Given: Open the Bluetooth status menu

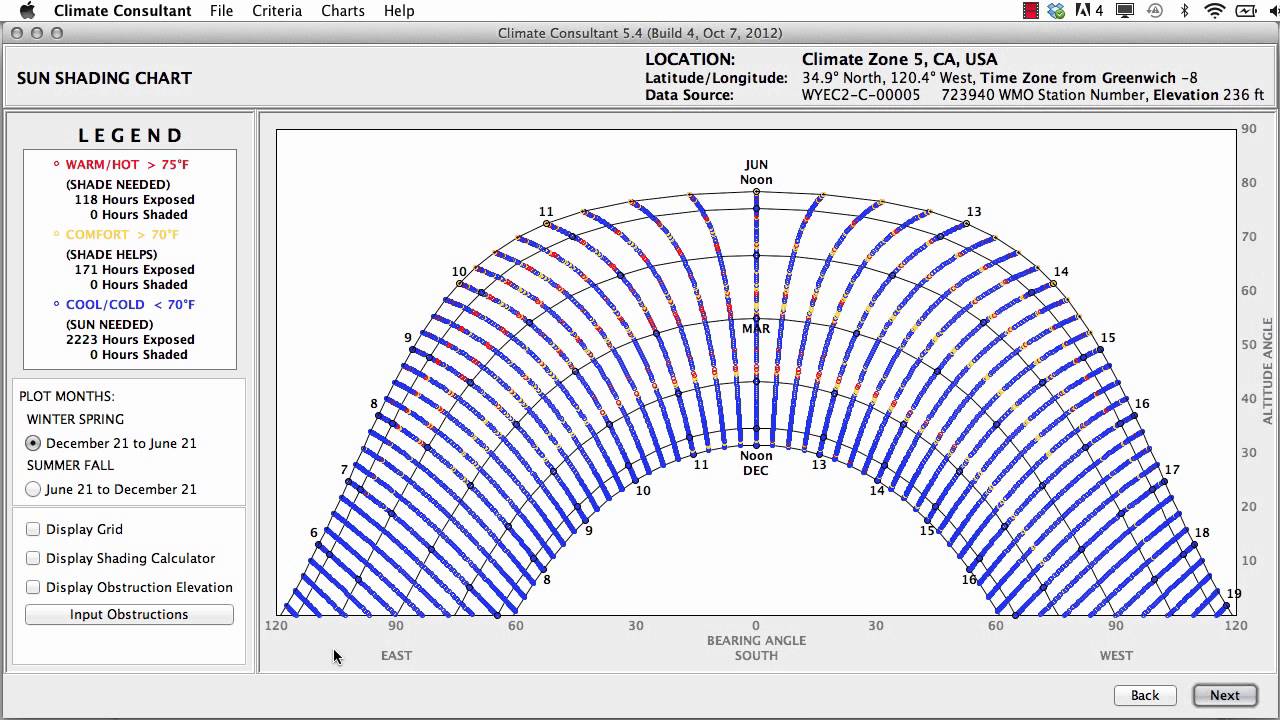Looking at the screenshot, I should pyautogui.click(x=1185, y=10).
